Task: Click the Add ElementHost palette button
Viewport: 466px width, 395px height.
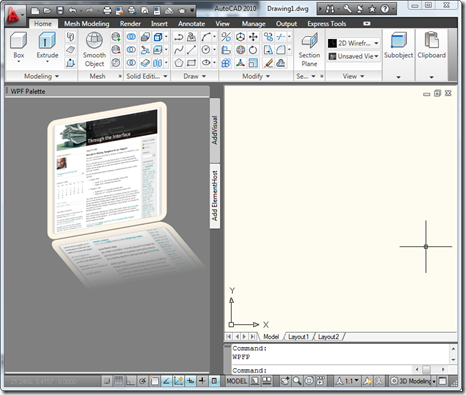Action: (215, 196)
